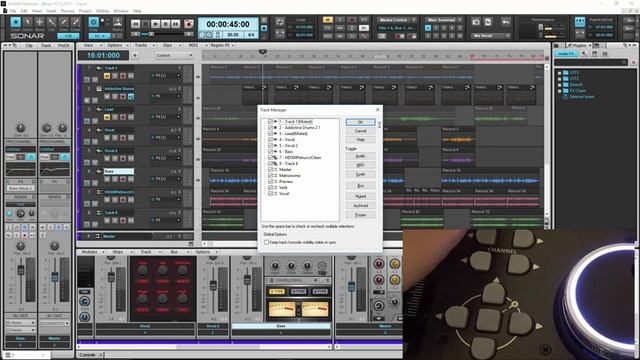Uncheck the Master bus checkbox
The image size is (640, 360).
pyautogui.click(x=270, y=169)
